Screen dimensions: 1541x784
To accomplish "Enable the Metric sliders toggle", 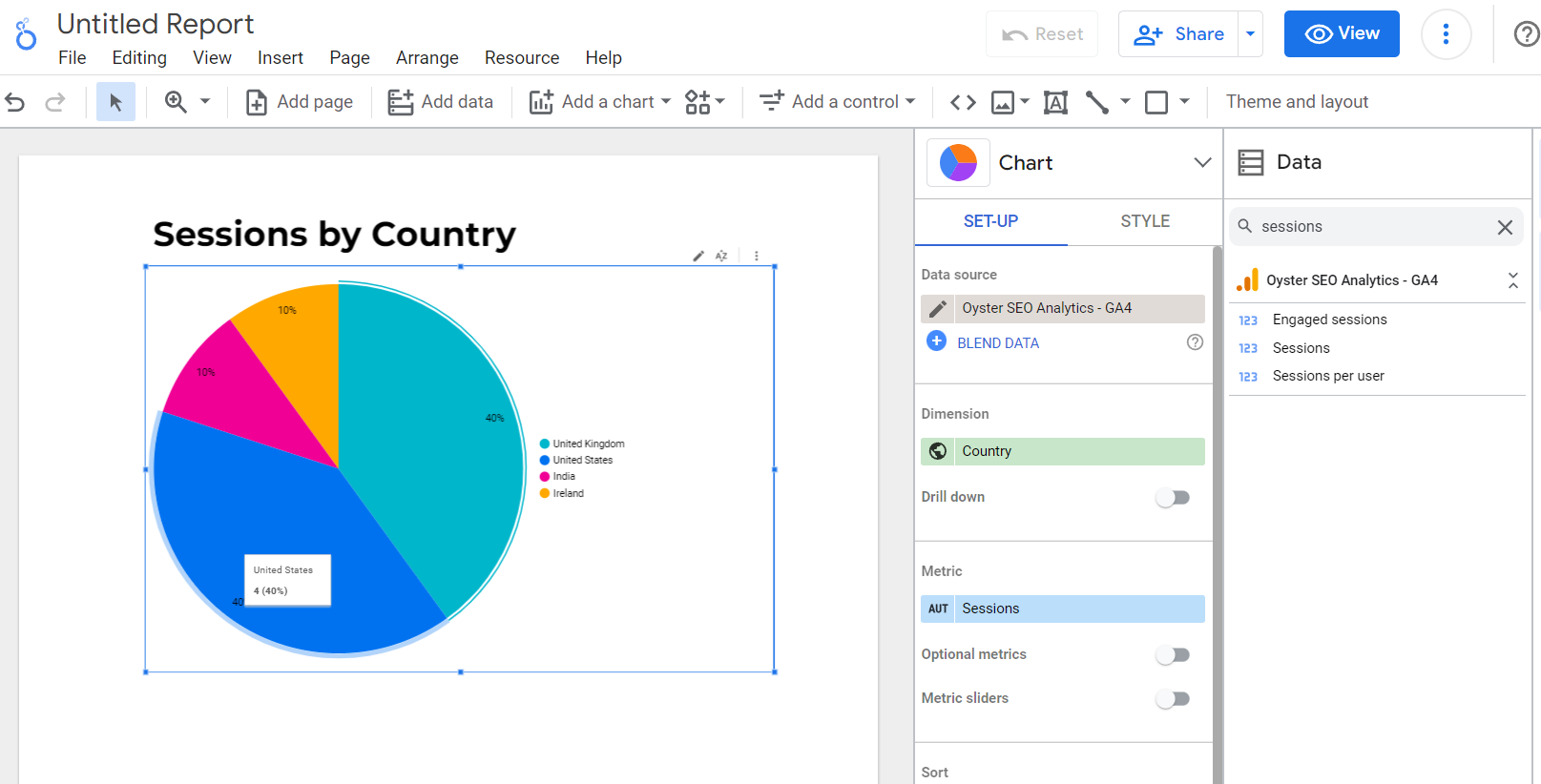I will coord(1173,699).
